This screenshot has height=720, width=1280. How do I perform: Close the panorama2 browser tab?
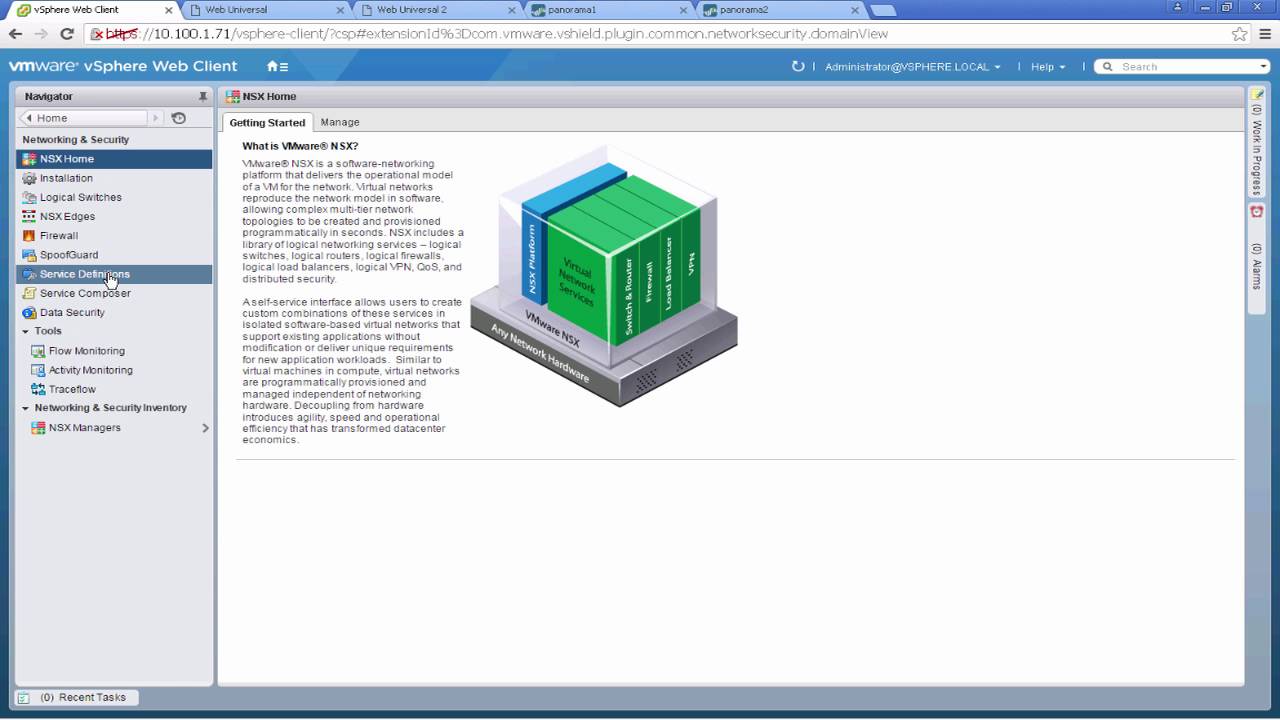pos(856,10)
